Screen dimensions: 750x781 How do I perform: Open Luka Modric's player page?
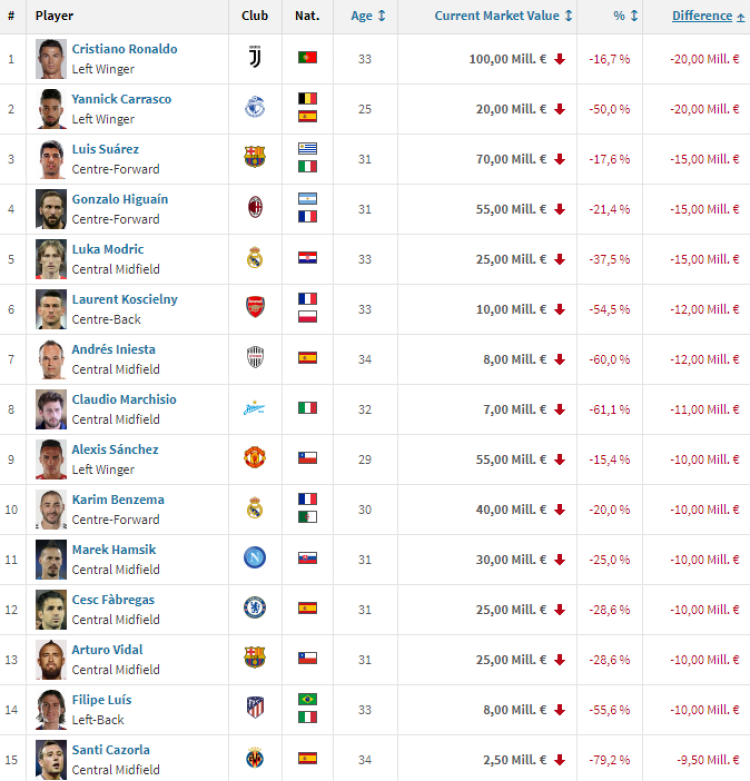(x=108, y=249)
